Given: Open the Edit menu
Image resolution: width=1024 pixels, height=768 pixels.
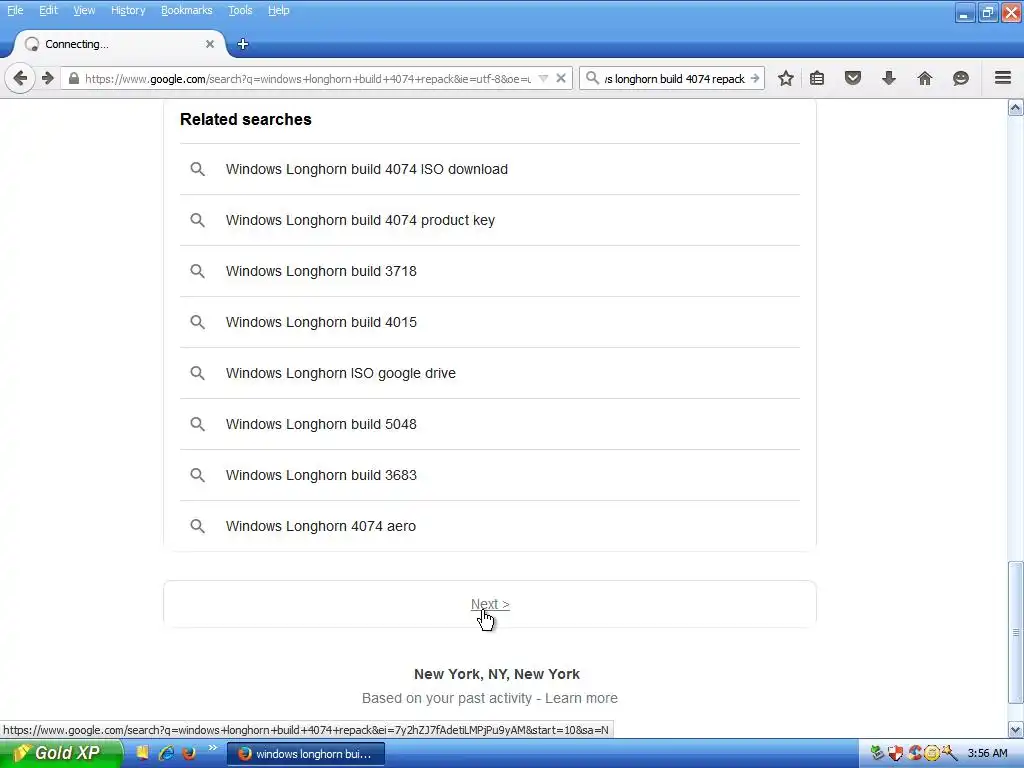Looking at the screenshot, I should pos(48,10).
